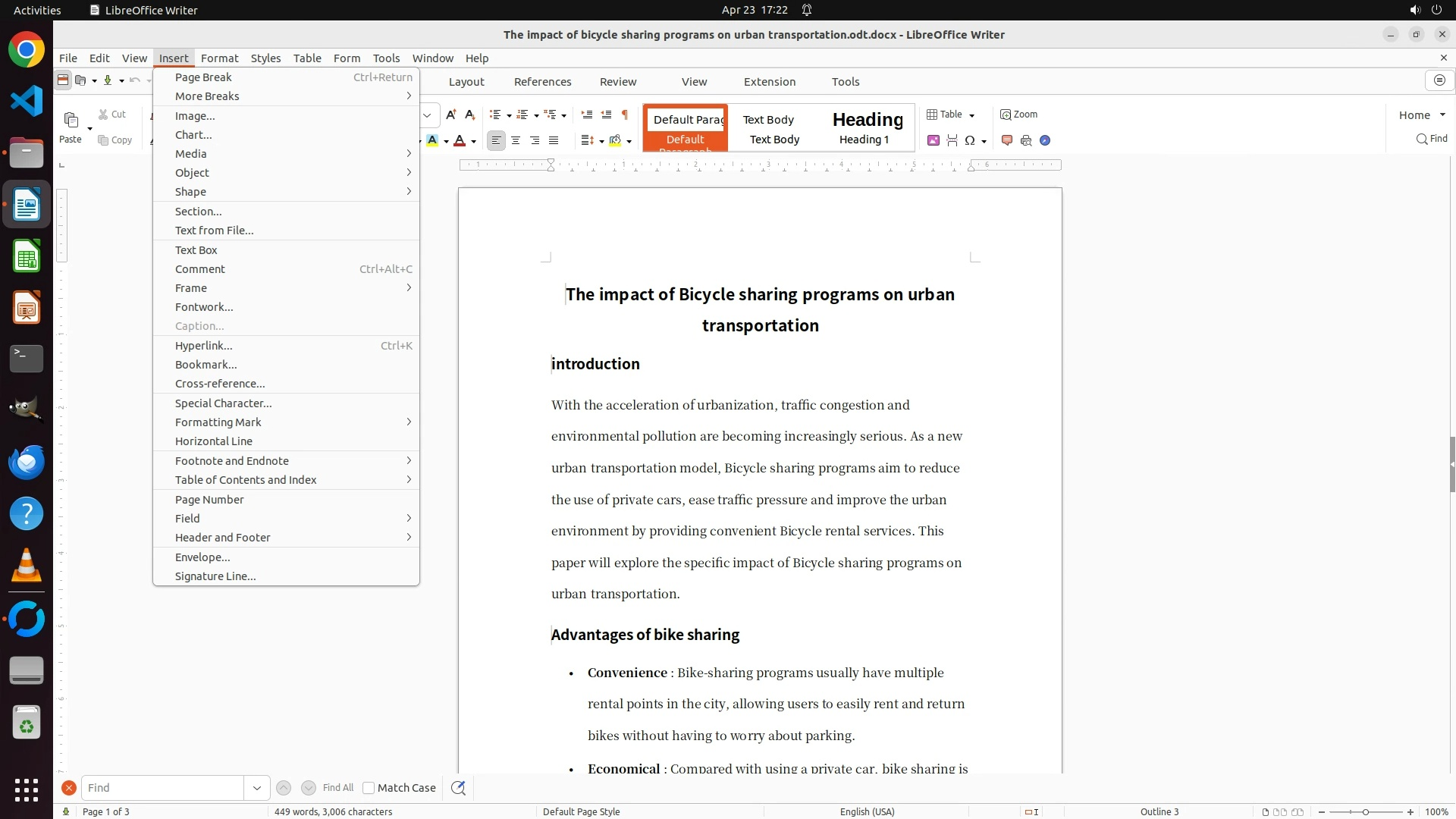Viewport: 1456px width, 819px height.
Task: Toggle the Match Case checkbox
Action: click(369, 788)
